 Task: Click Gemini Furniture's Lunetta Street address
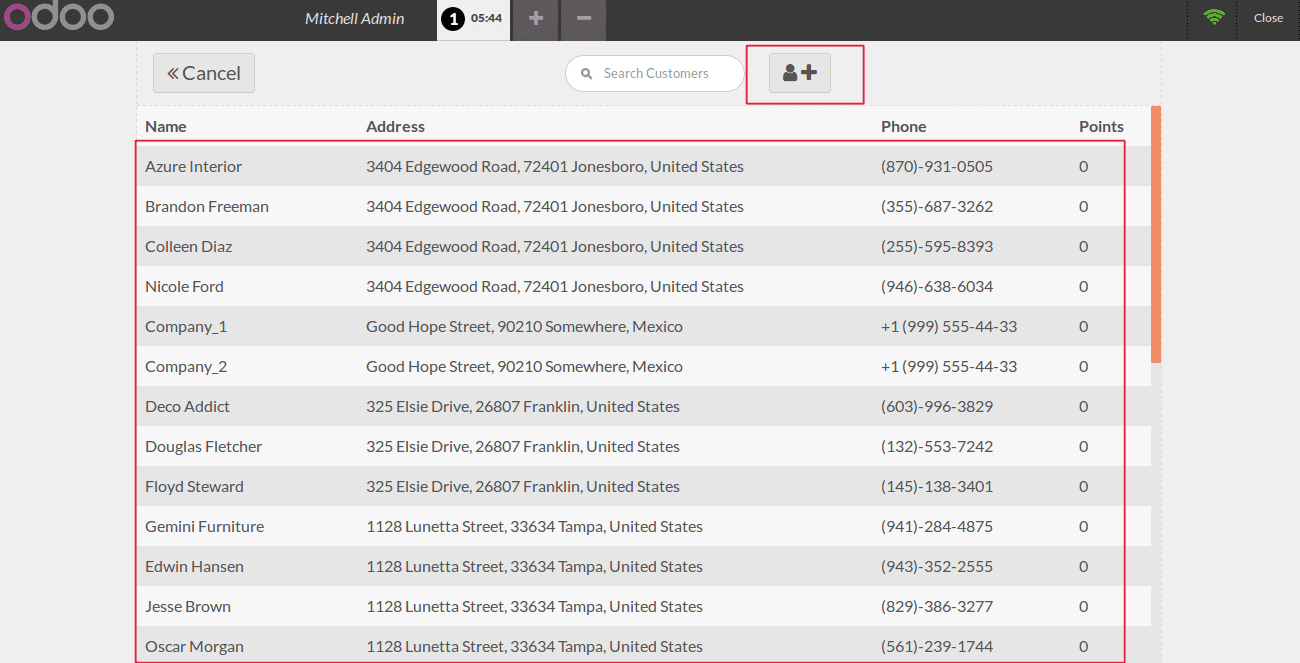[534, 526]
